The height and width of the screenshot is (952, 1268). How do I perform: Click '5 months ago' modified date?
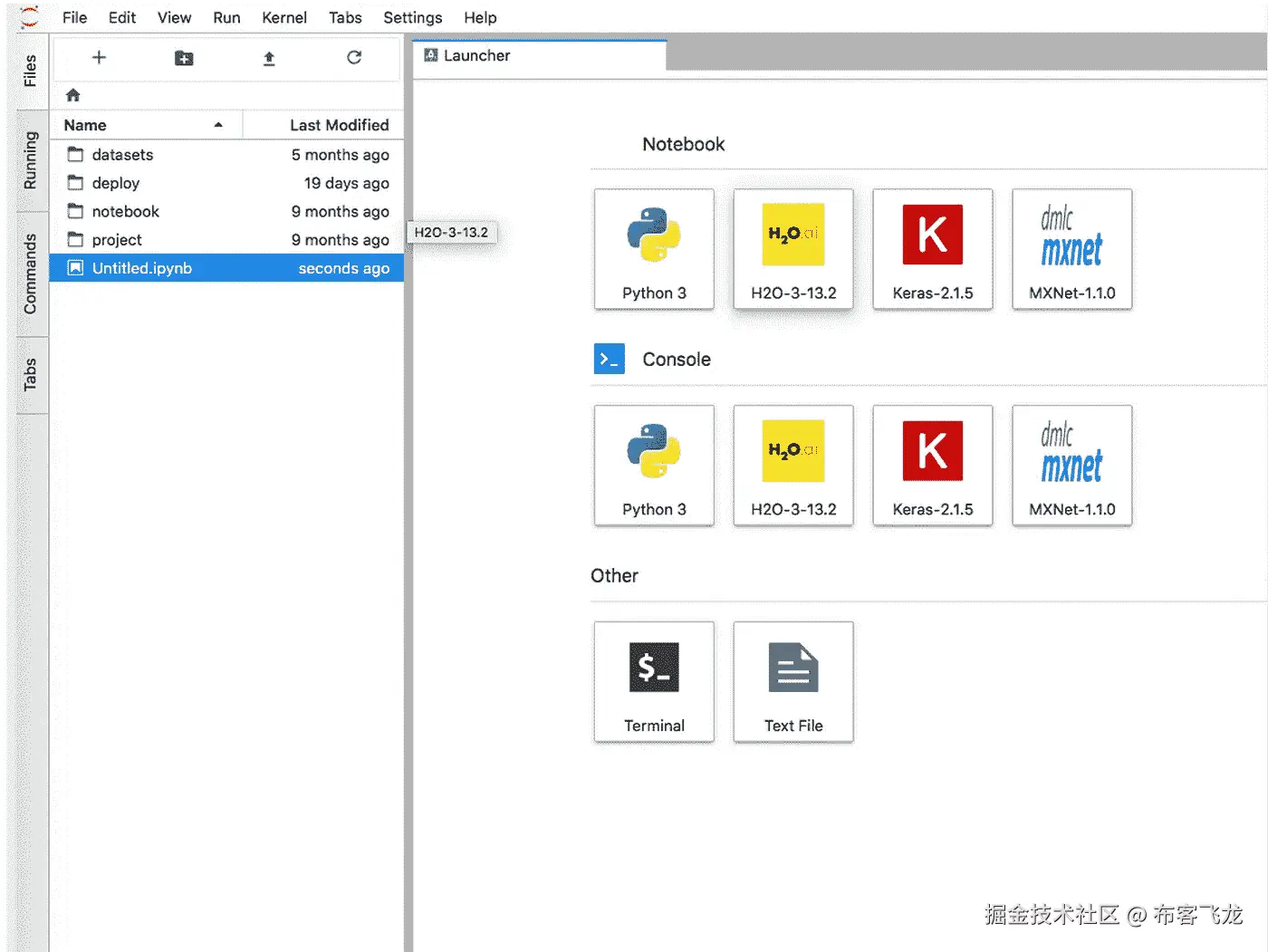tap(341, 155)
